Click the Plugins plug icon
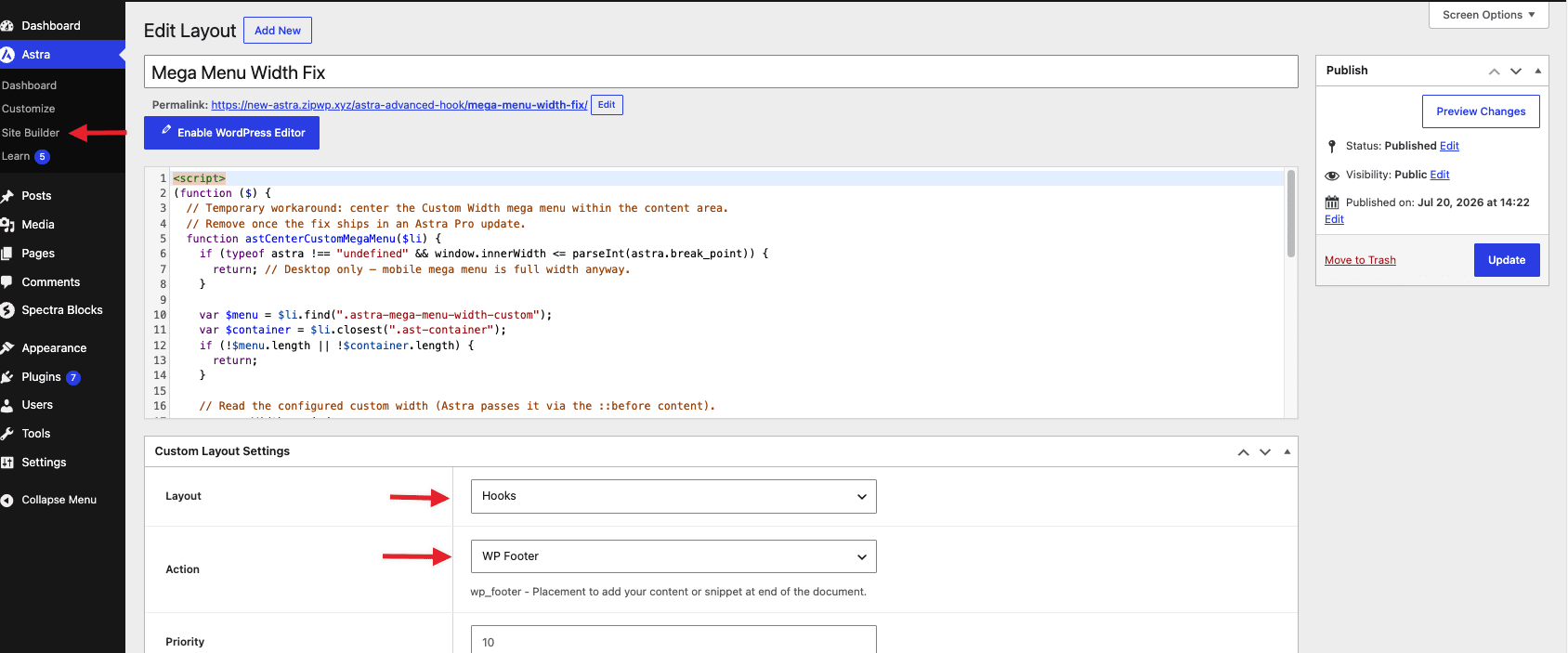Image resolution: width=1568 pixels, height=653 pixels. [x=7, y=377]
